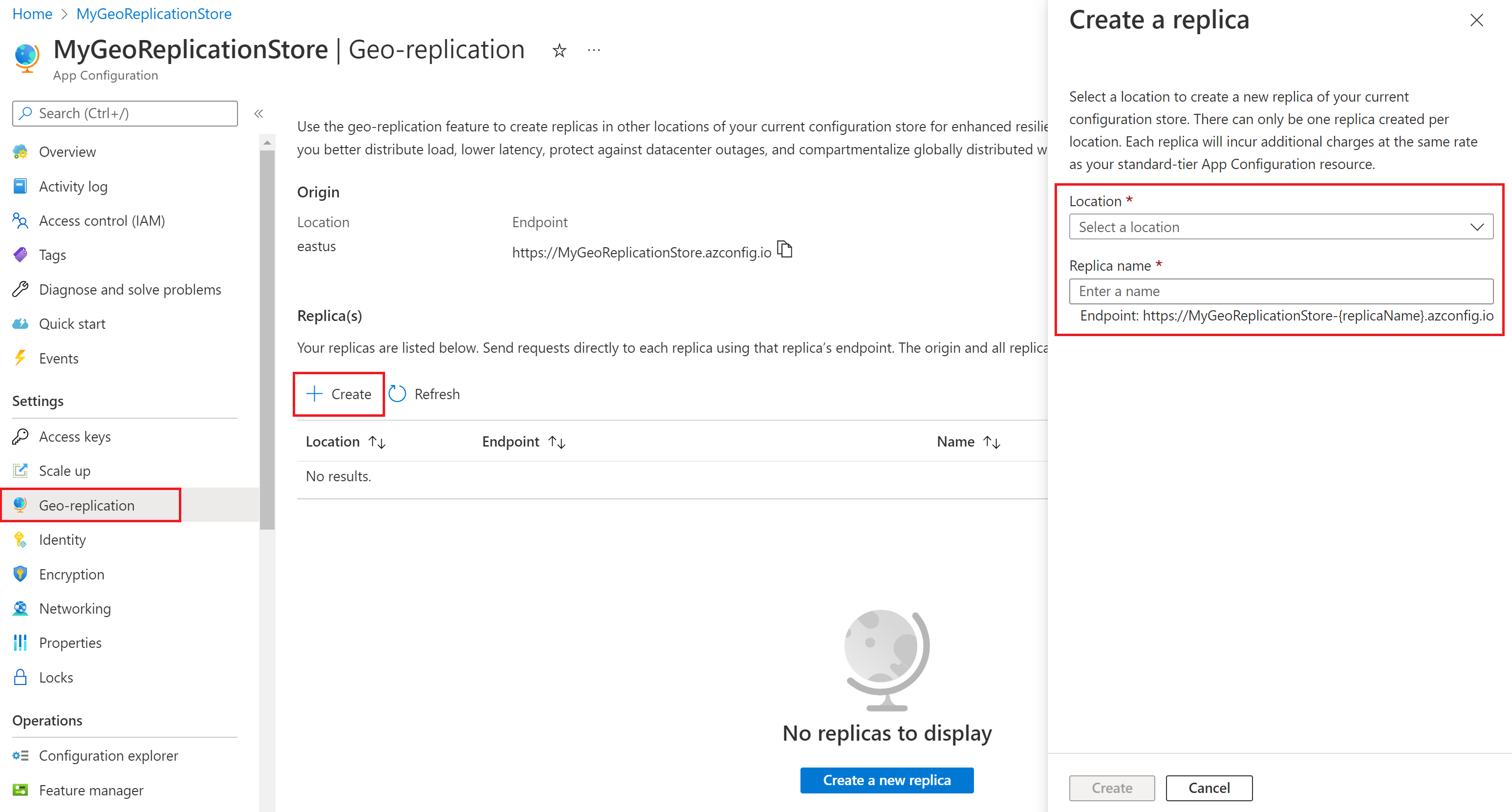Click the Refresh replicas button
Screen dimensions: 1512x812
coord(425,393)
